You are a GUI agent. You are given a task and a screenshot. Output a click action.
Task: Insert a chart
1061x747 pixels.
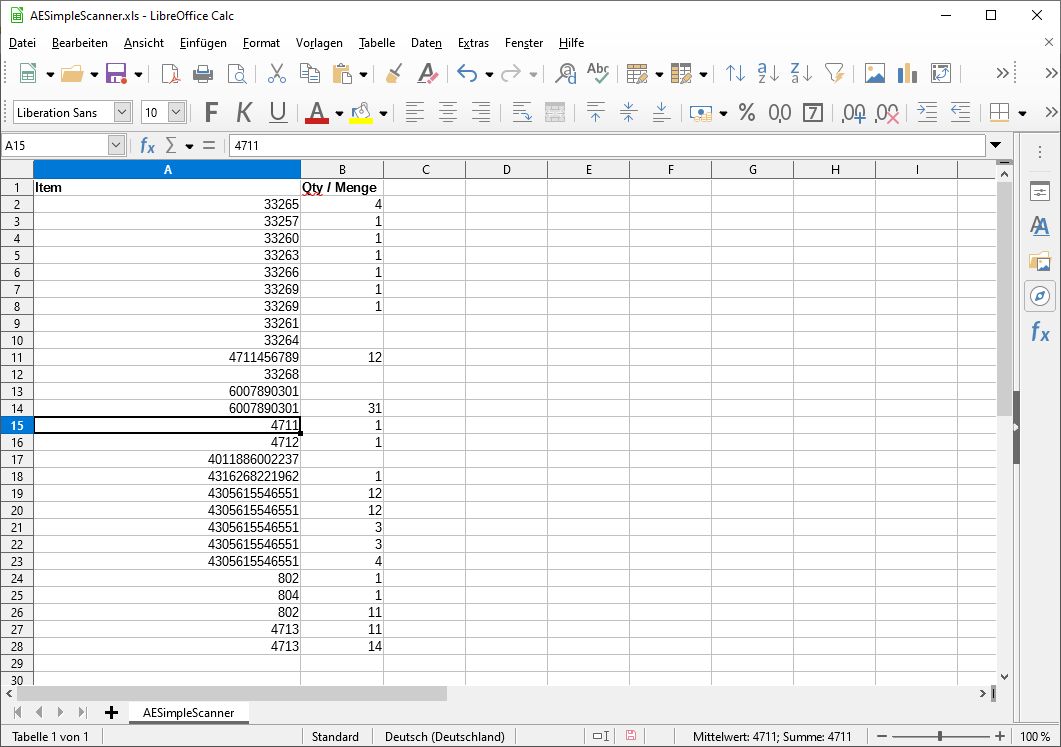point(907,73)
